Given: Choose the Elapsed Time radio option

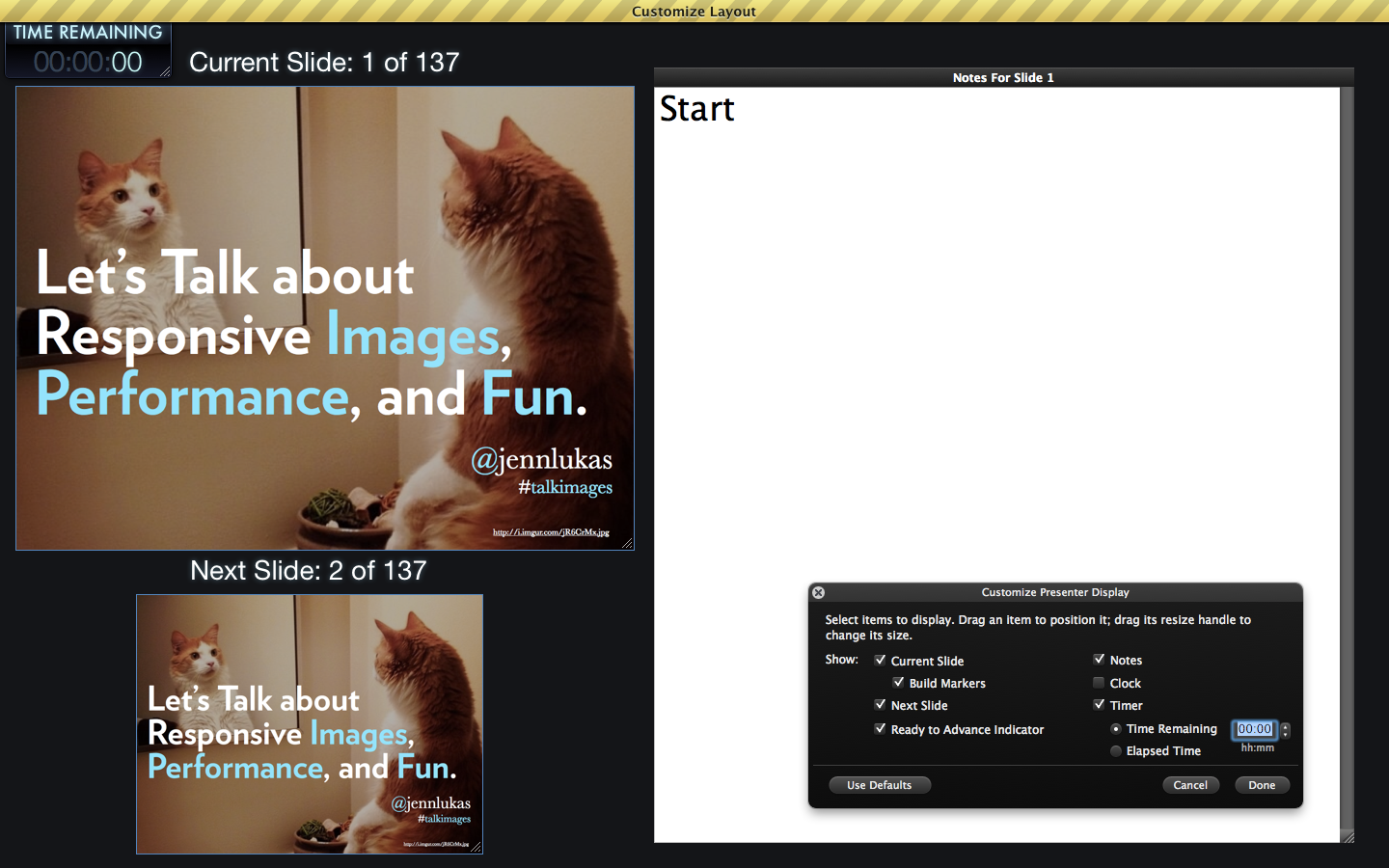Looking at the screenshot, I should [1116, 751].
